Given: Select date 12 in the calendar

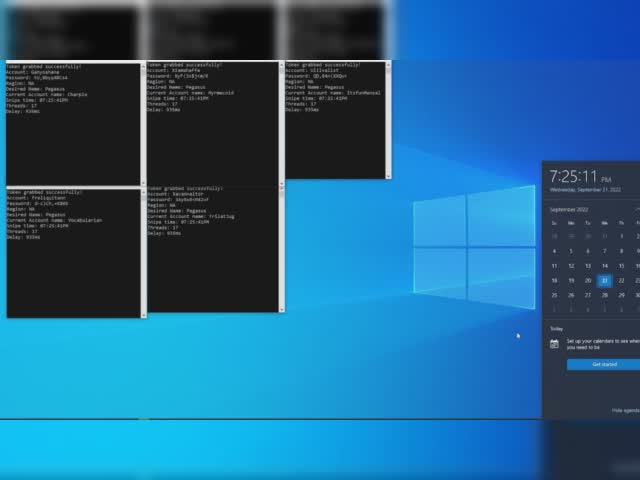Looking at the screenshot, I should click(571, 266).
